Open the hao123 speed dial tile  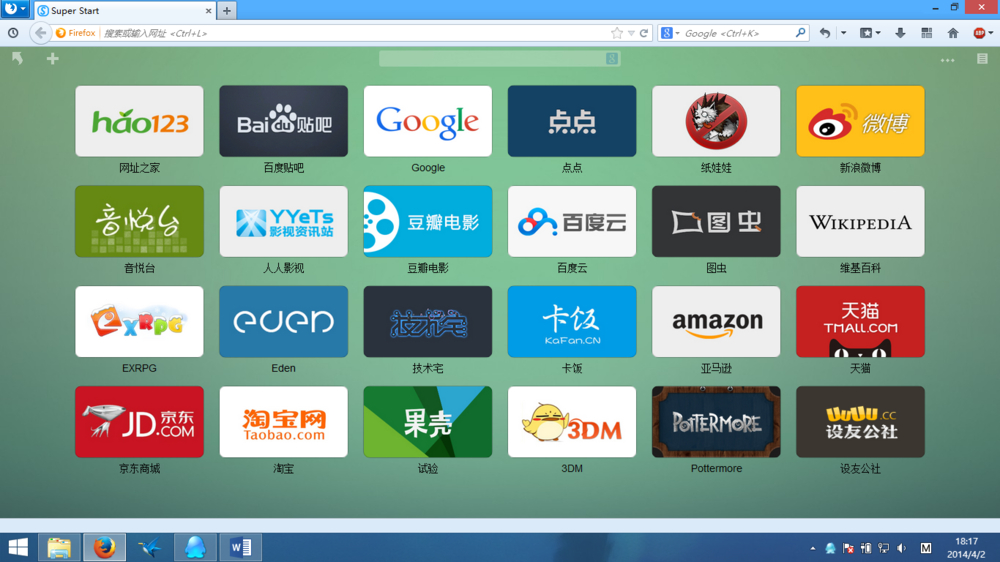tap(139, 121)
